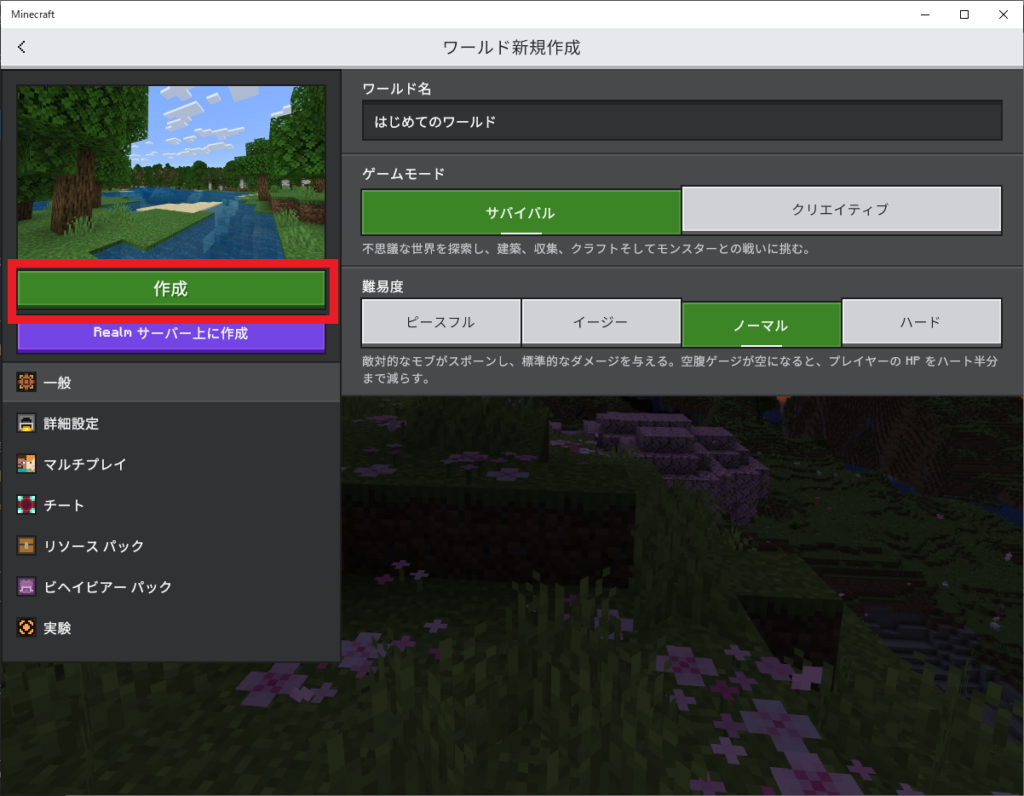1024x796 pixels.
Task: Set difficulty to ノーマル
Action: click(x=761, y=325)
